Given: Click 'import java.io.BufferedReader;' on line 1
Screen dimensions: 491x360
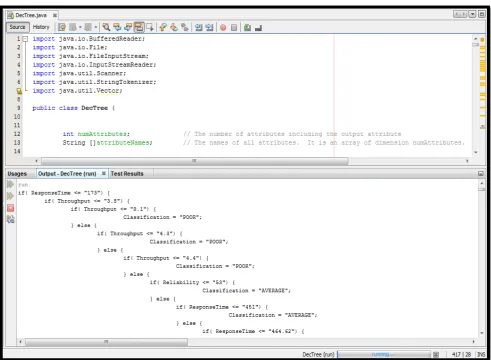Looking at the screenshot, I should pyautogui.click(x=89, y=39).
